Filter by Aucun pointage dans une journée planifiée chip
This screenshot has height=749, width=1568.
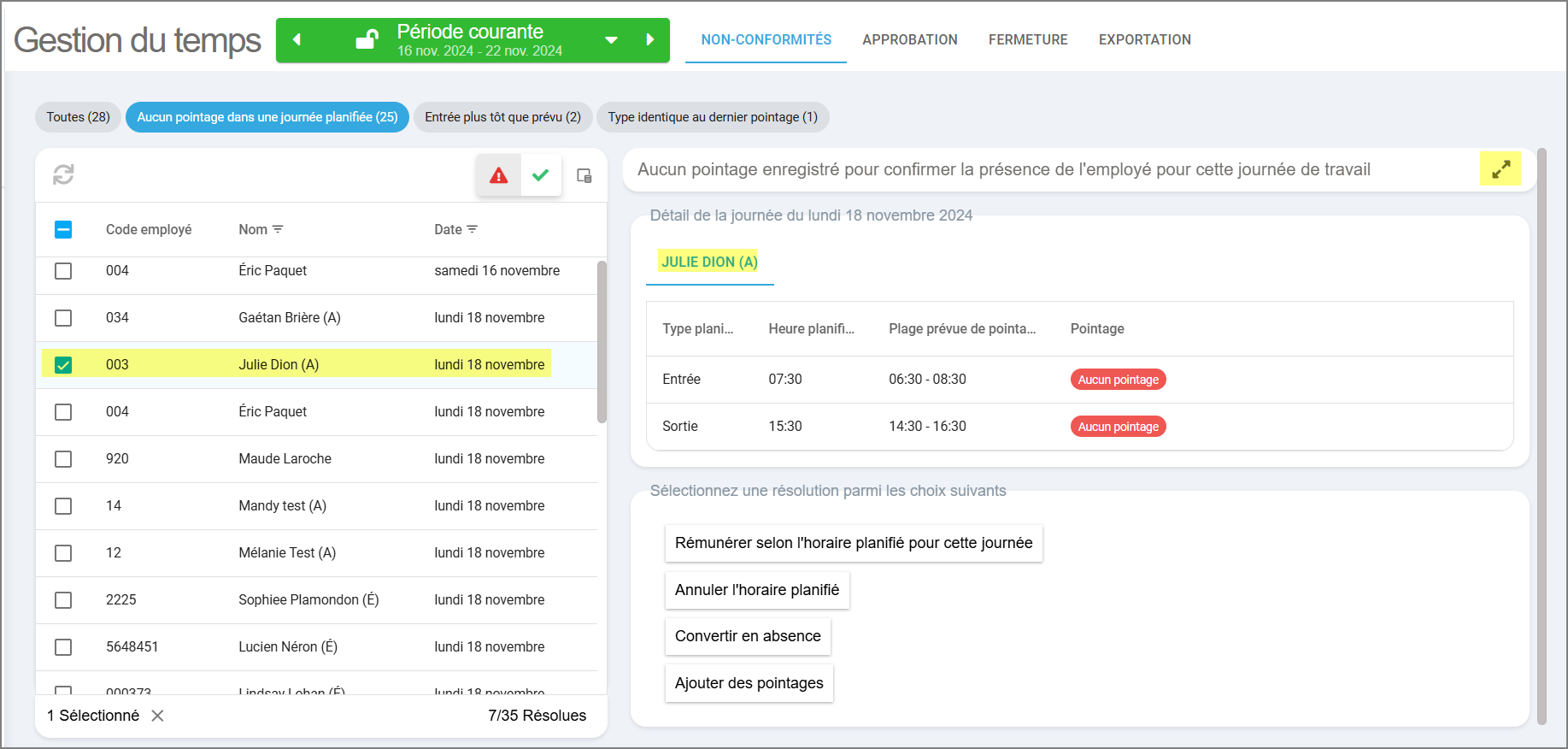click(x=267, y=117)
